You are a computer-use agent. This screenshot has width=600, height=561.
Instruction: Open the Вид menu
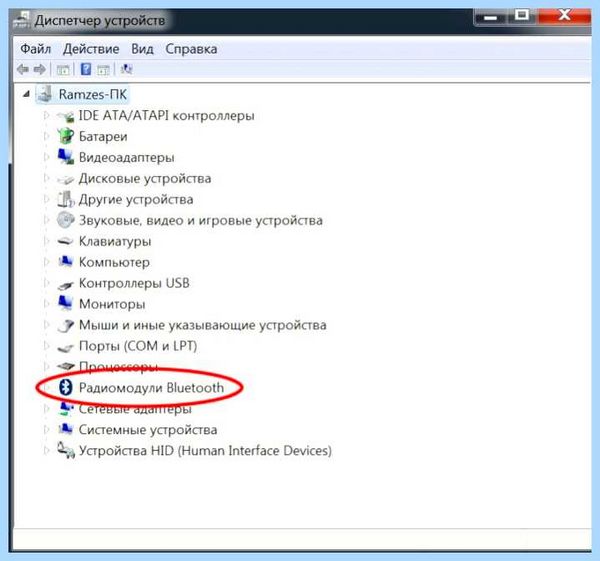click(142, 49)
